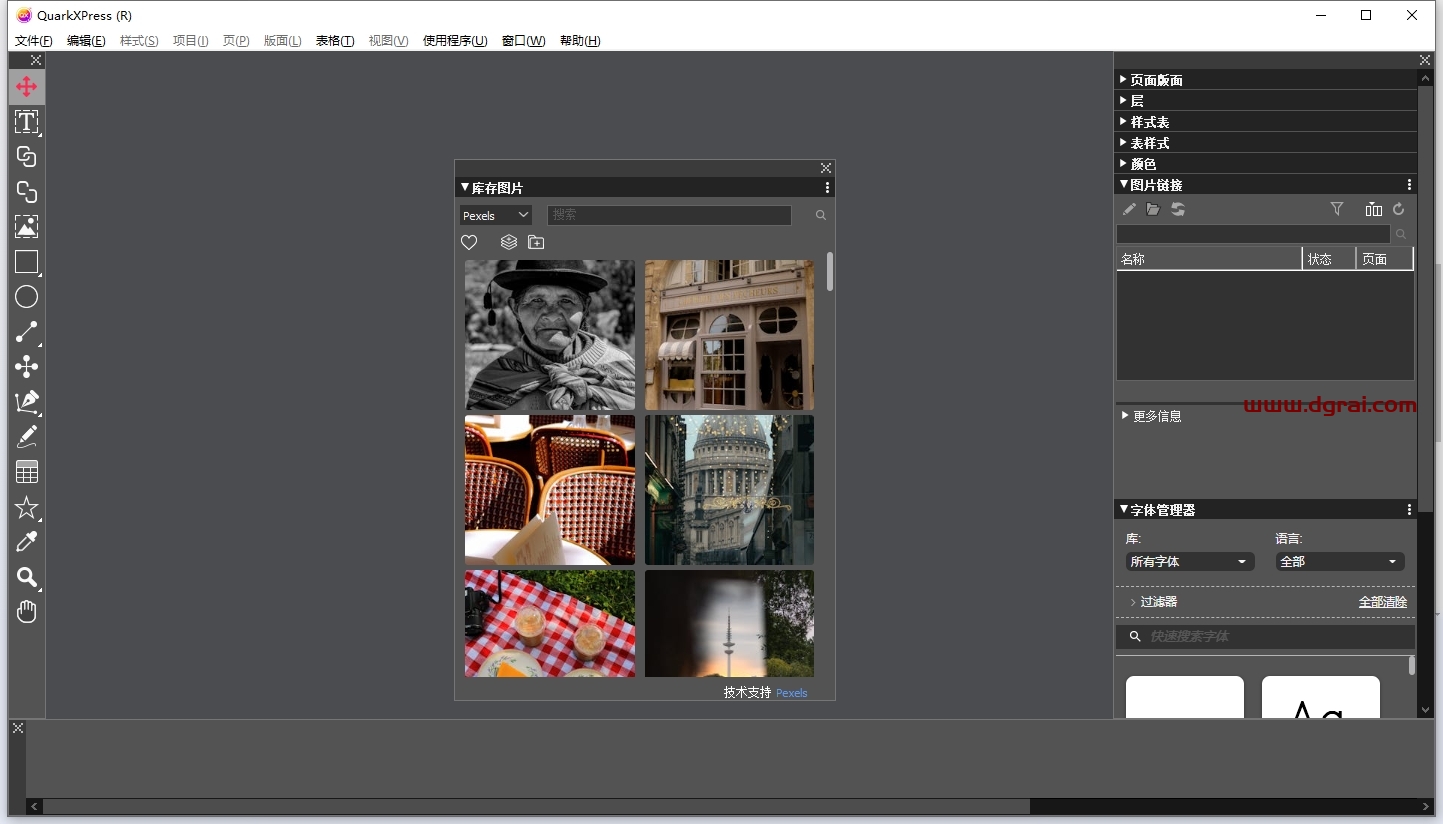The width and height of the screenshot is (1443, 824).
Task: Select the Oval Box tool
Action: tap(26, 297)
